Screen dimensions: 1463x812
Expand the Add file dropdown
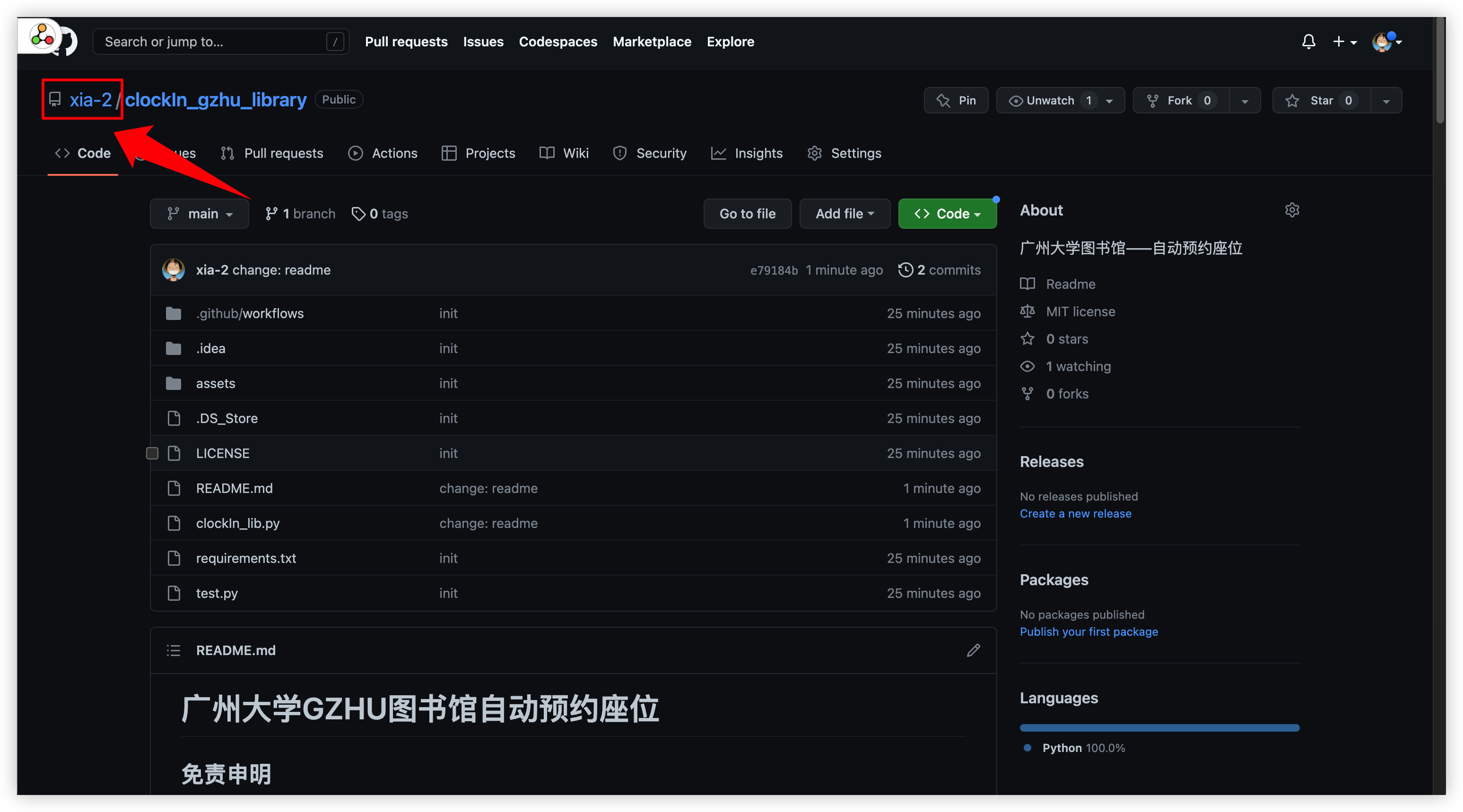pyautogui.click(x=845, y=214)
